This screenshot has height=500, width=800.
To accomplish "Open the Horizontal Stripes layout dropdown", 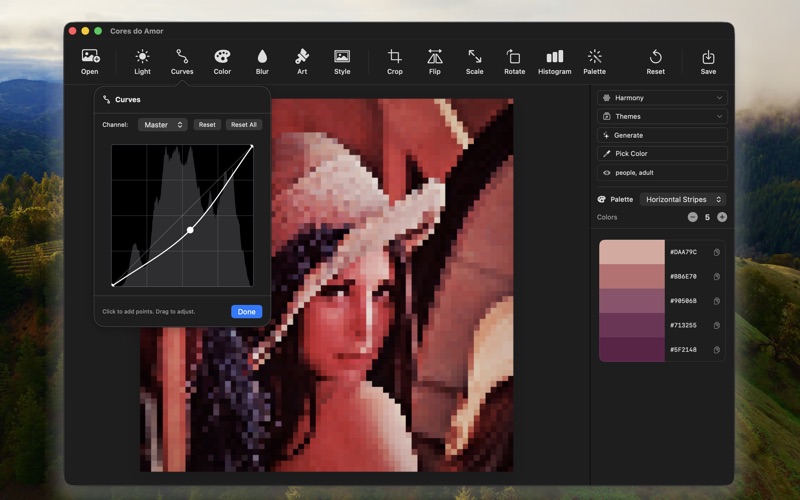I will [x=683, y=199].
